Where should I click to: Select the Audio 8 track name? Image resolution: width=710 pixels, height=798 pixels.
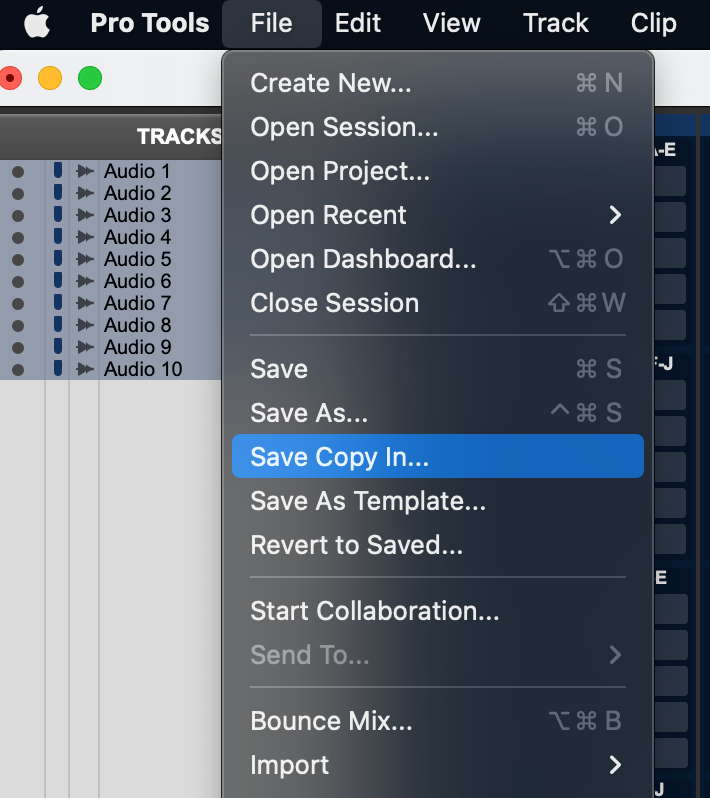(137, 325)
